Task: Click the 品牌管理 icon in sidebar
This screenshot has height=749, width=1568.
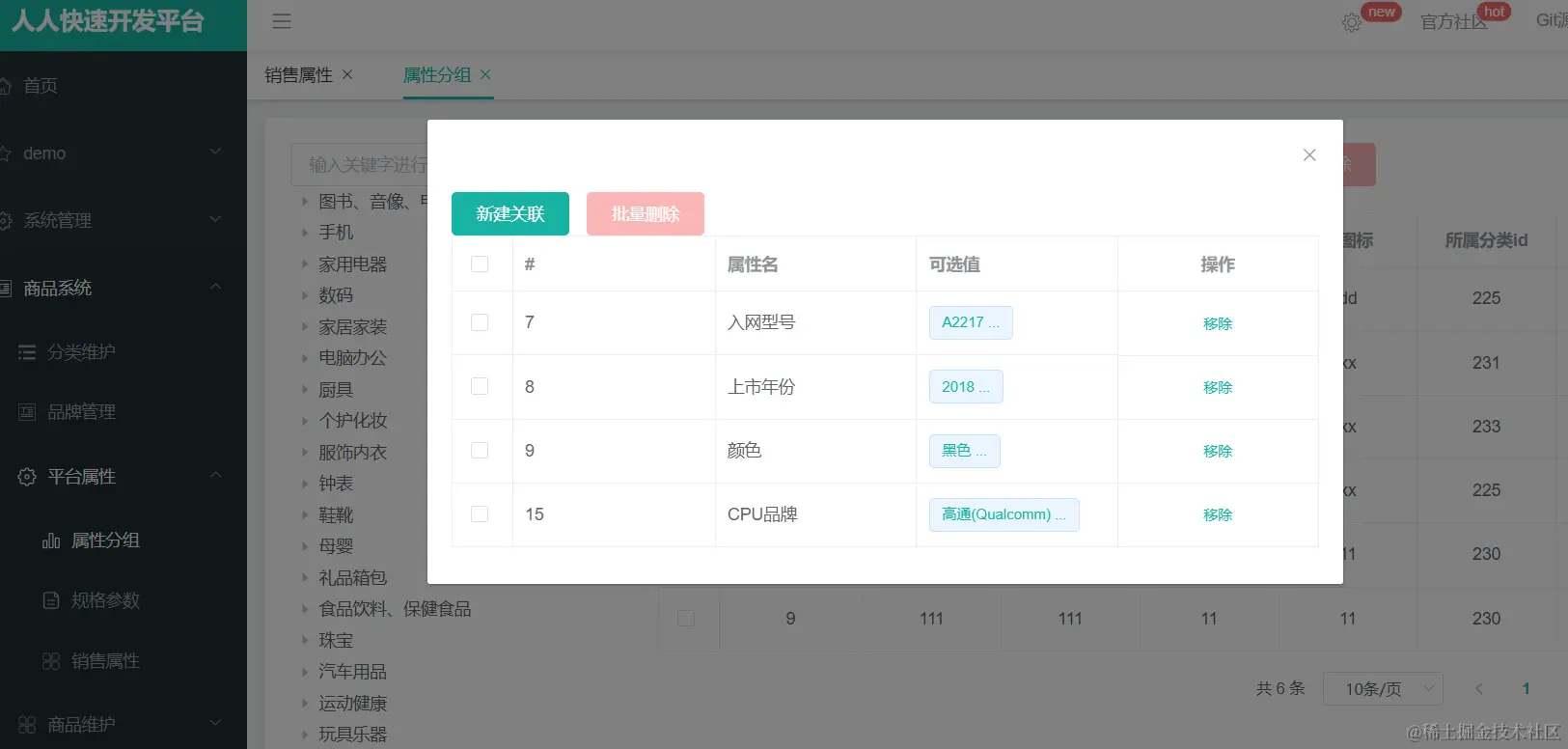Action: pyautogui.click(x=27, y=412)
